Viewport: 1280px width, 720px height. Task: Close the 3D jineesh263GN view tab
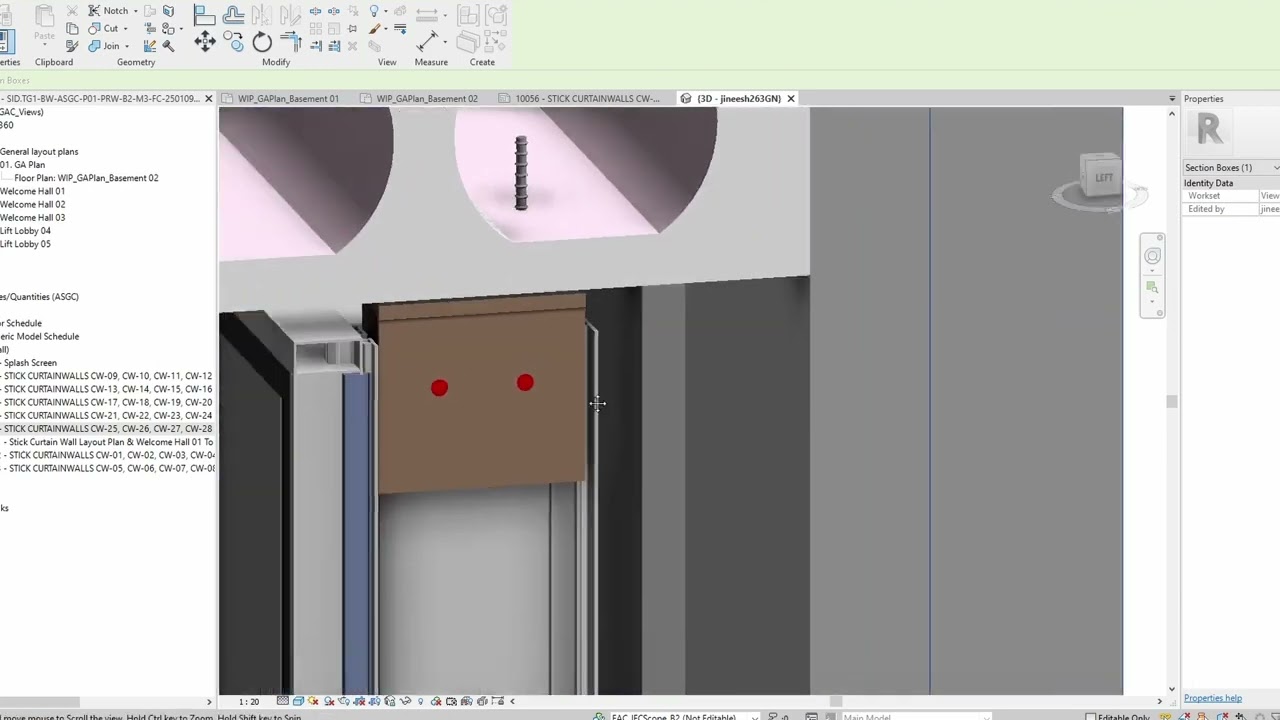click(x=790, y=98)
